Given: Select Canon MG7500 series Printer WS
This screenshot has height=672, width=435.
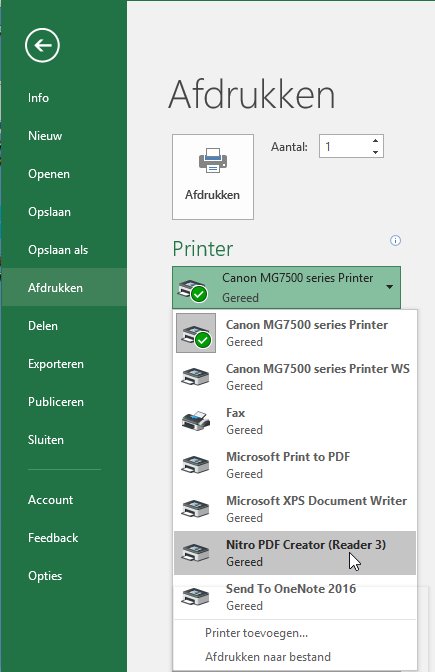Looking at the screenshot, I should 295,377.
